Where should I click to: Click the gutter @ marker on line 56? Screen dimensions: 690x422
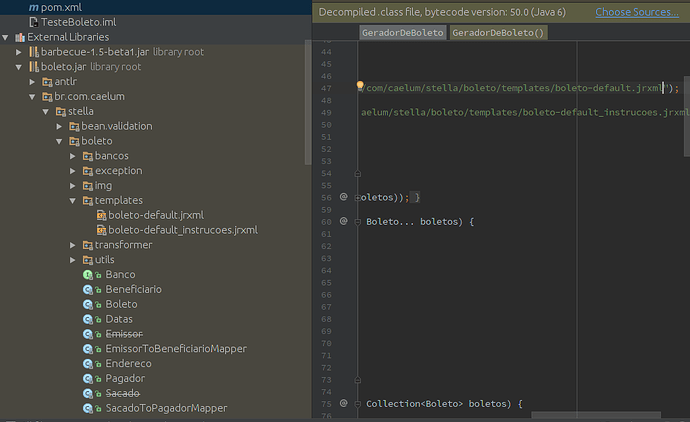pos(344,197)
